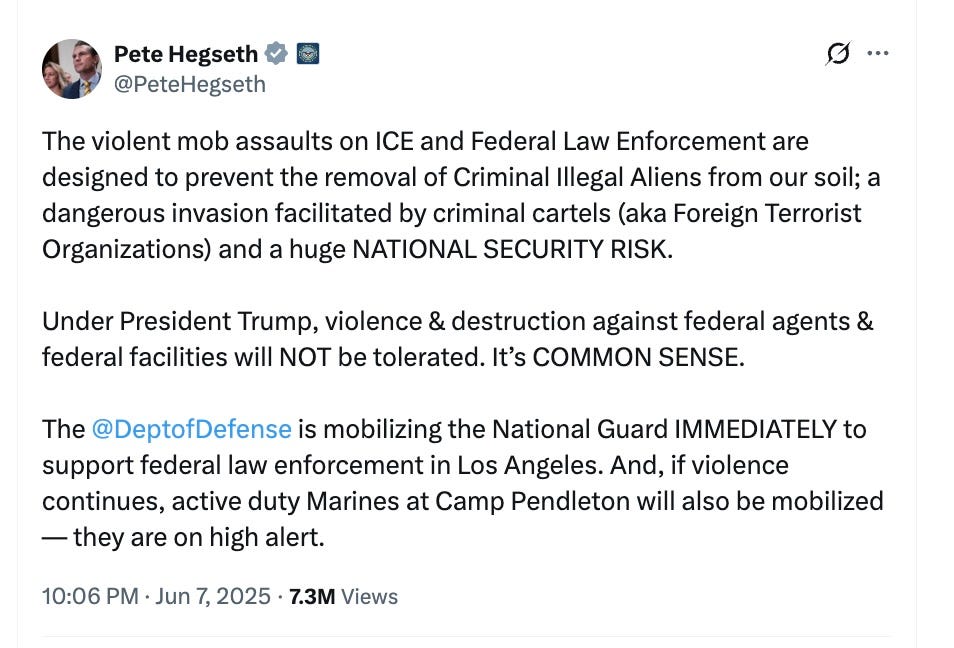954x648 pixels.
Task: Select the square organization badge beside the checkmark
Action: tap(307, 53)
